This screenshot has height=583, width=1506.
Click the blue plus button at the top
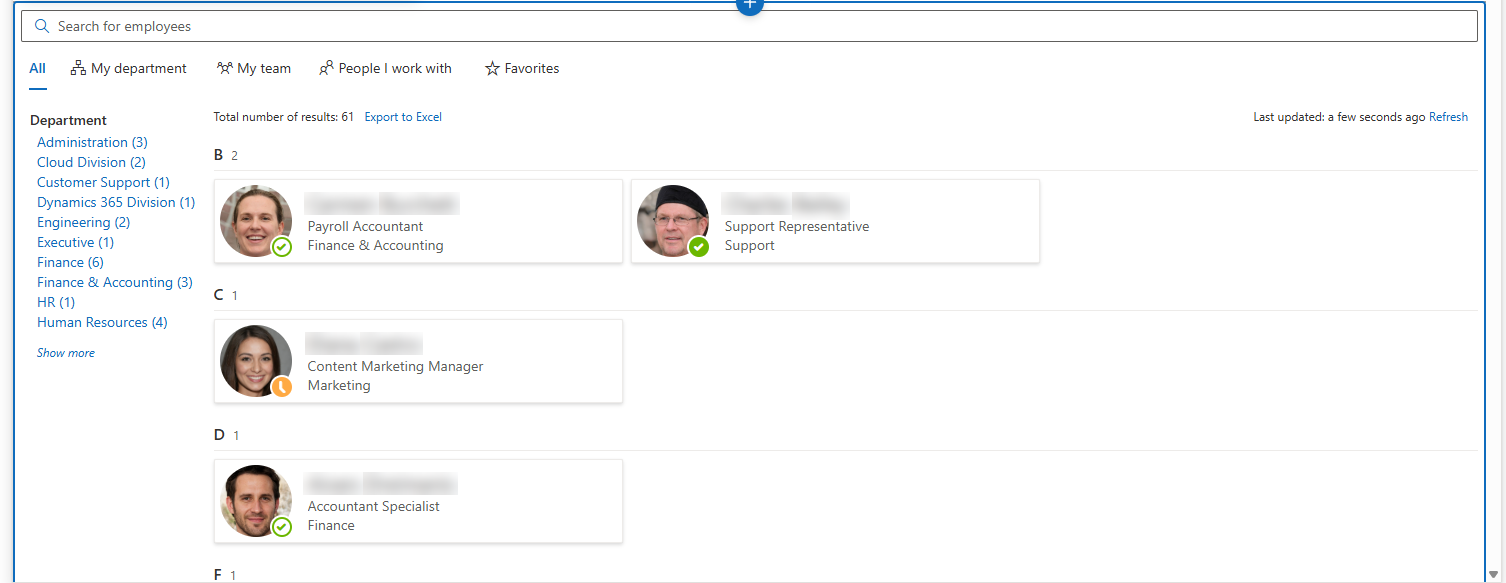(x=750, y=4)
